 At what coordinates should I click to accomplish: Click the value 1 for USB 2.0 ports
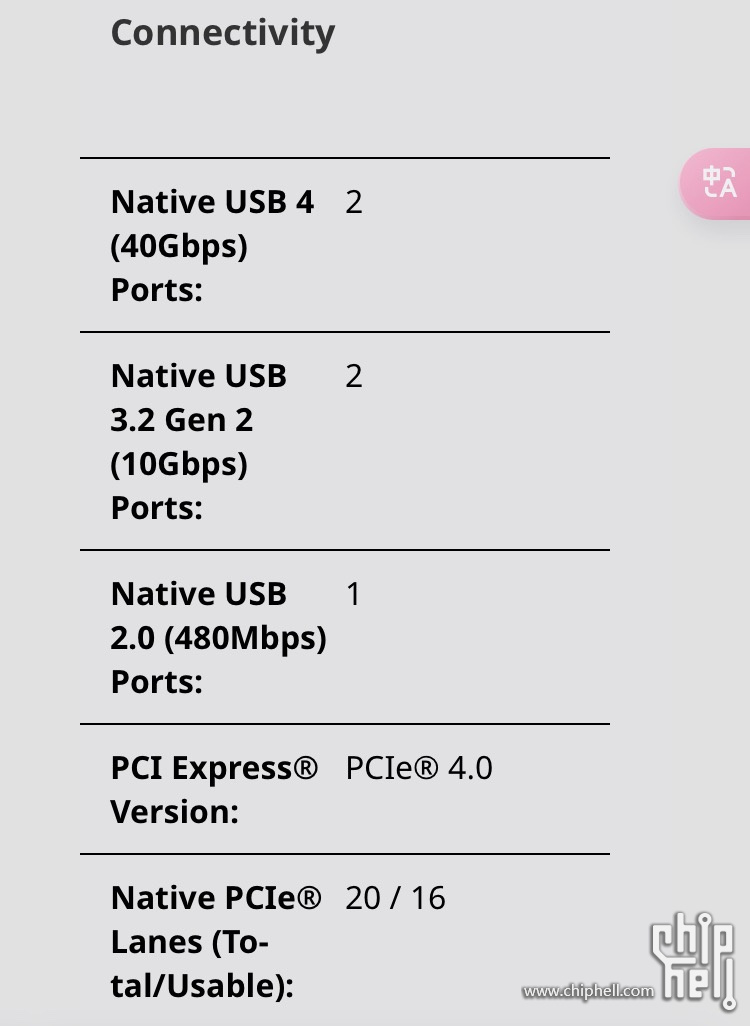353,594
